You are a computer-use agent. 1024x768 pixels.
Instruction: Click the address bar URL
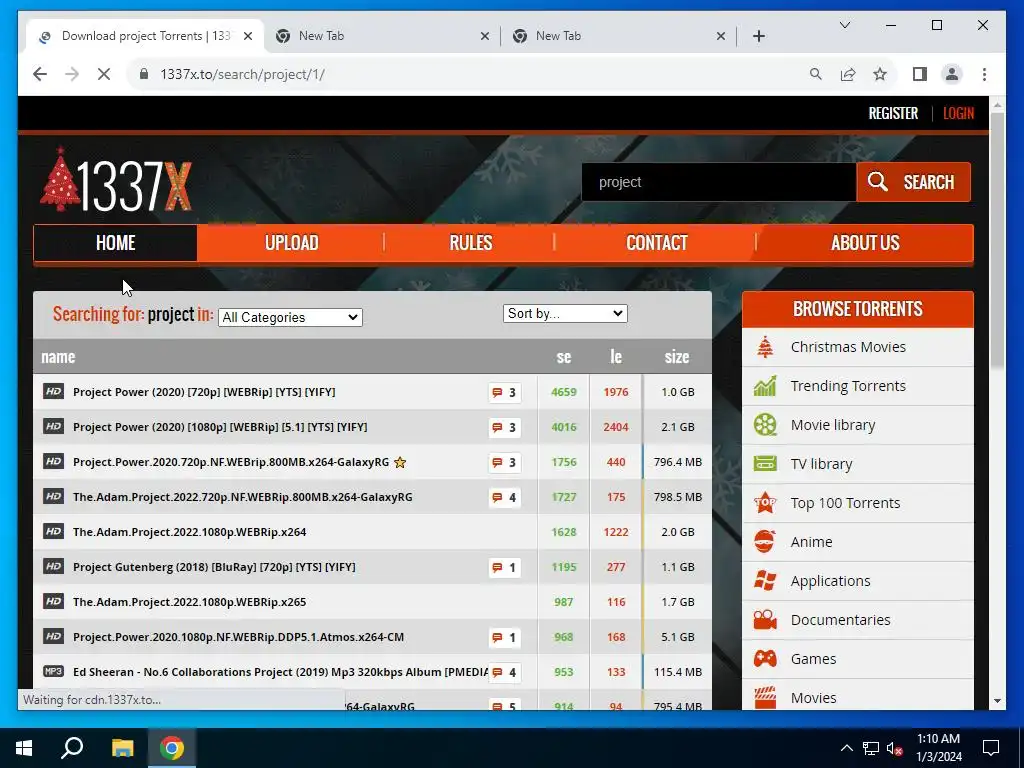coord(242,74)
